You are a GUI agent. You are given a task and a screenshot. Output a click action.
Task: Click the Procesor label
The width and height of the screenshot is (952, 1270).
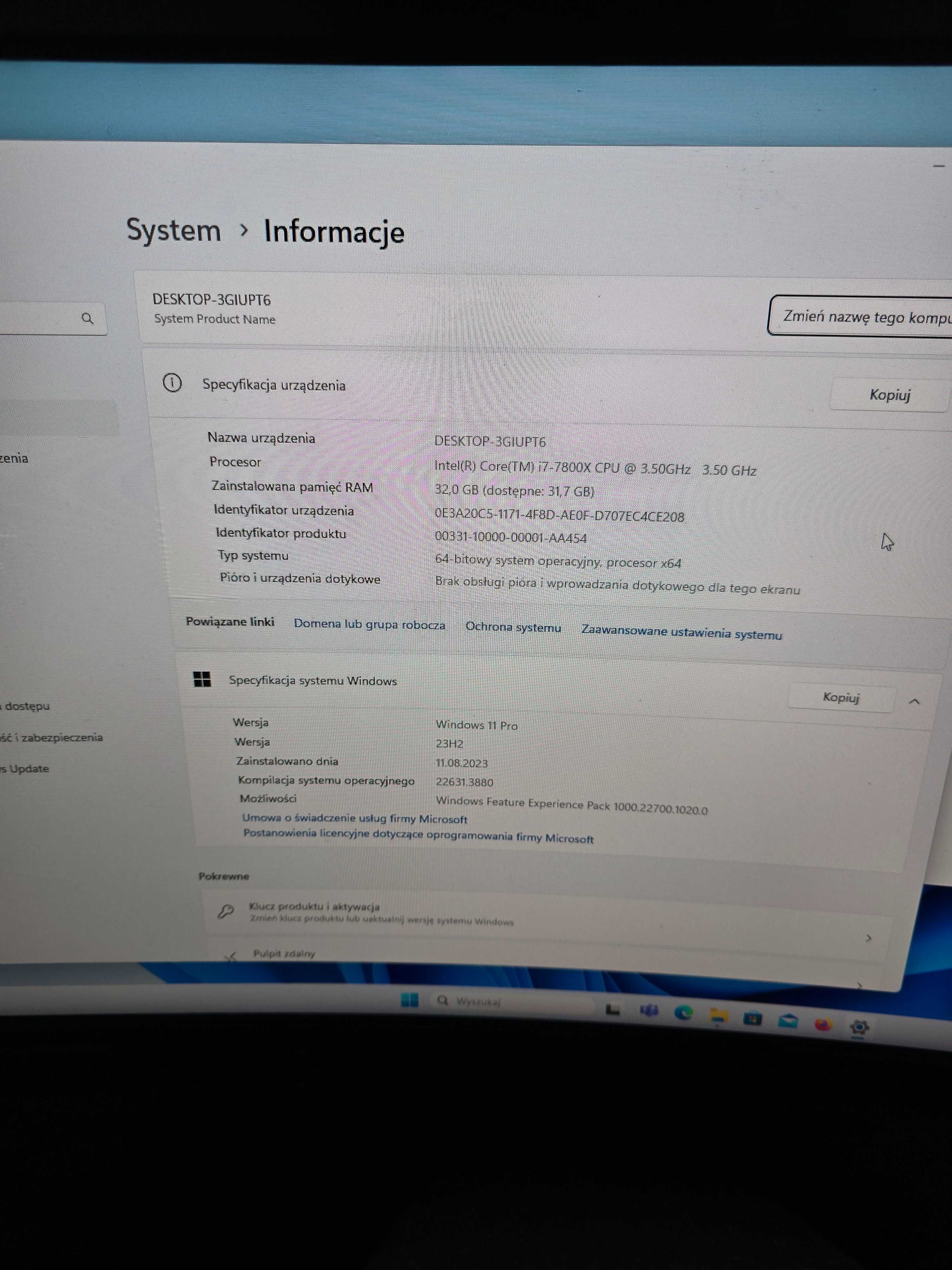coord(235,462)
